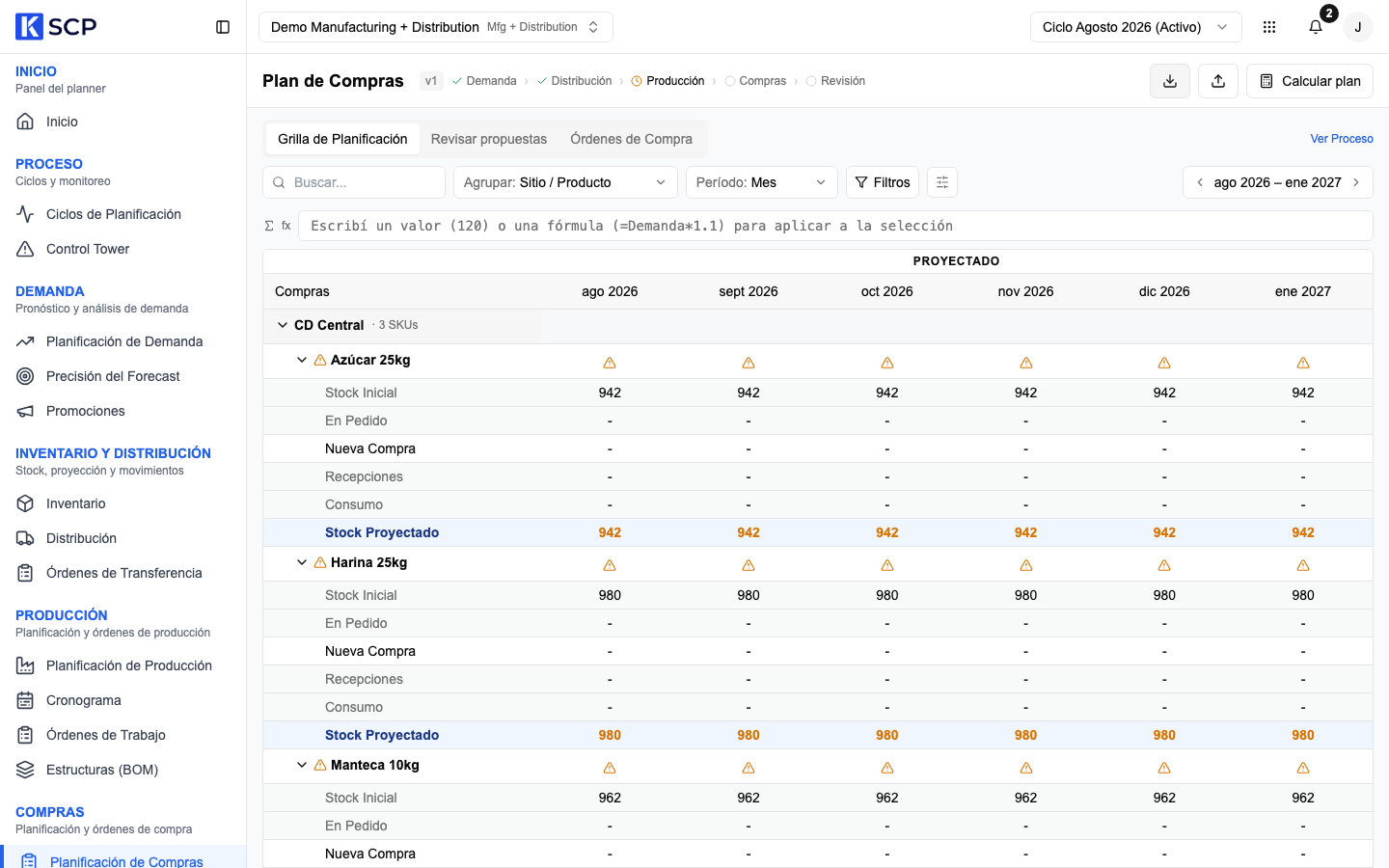1389x868 pixels.
Task: Click the v1 version badge
Action: click(431, 81)
